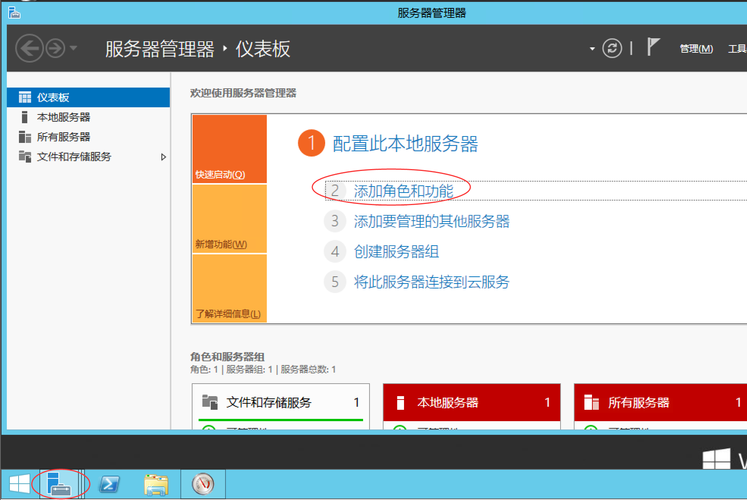Image resolution: width=747 pixels, height=500 pixels.
Task: Click the back navigation arrow
Action: (30, 49)
